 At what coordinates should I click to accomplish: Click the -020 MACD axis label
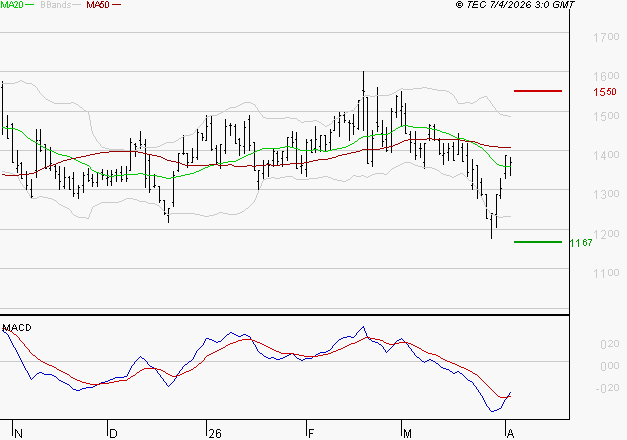click(608, 388)
